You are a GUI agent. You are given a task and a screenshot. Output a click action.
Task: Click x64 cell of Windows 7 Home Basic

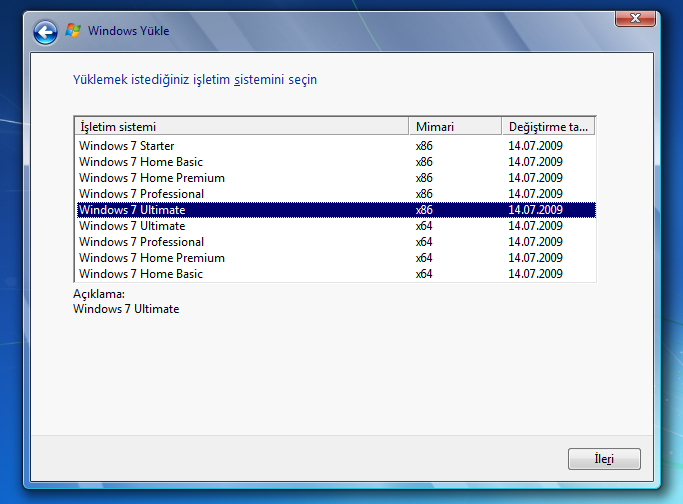(424, 274)
